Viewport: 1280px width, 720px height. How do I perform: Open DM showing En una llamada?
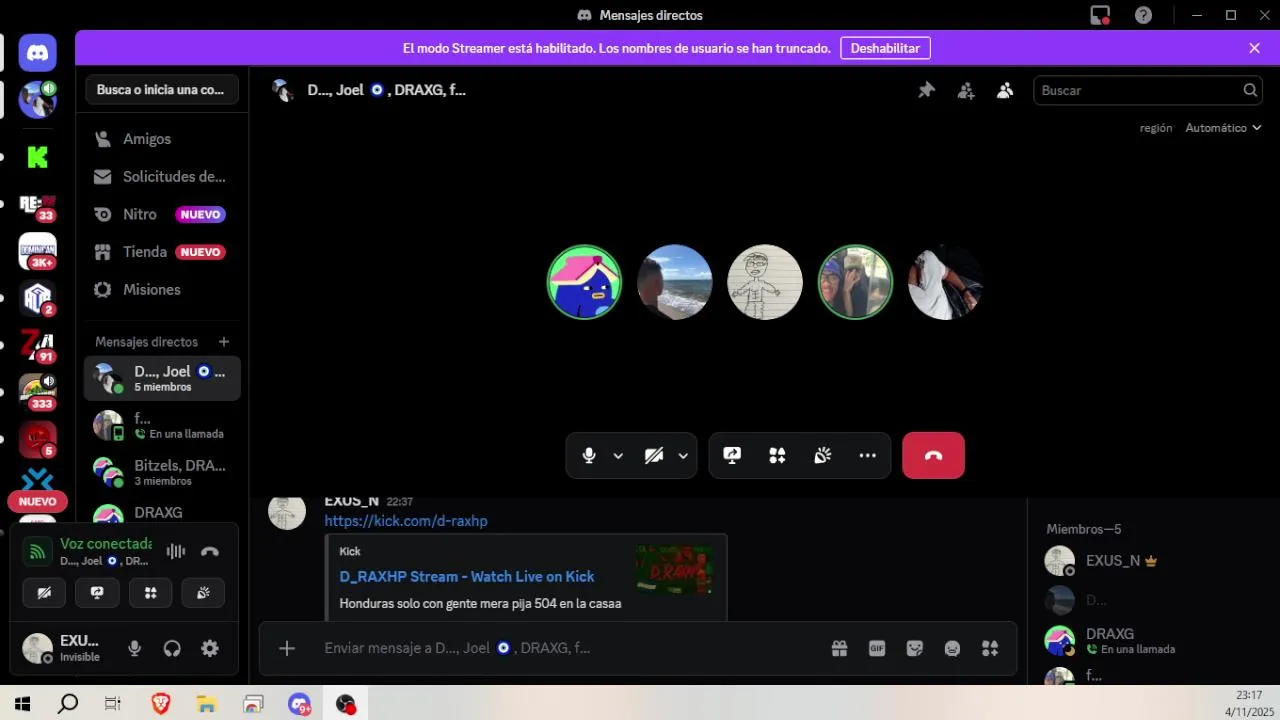(162, 425)
